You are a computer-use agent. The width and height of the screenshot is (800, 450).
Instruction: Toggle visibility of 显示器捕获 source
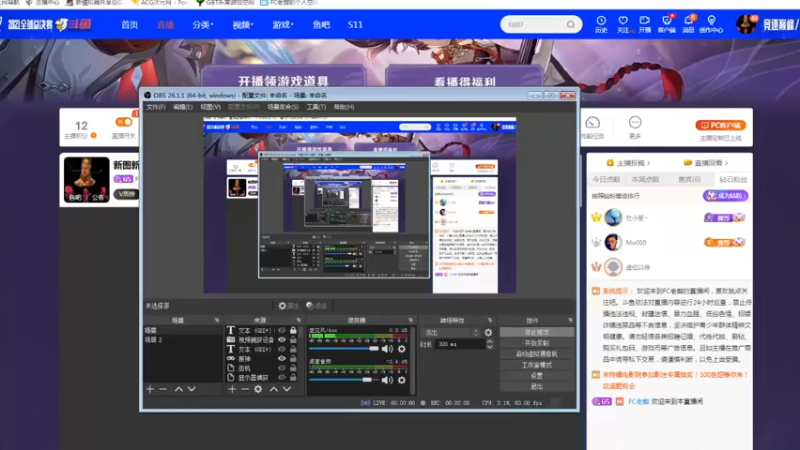coord(282,378)
